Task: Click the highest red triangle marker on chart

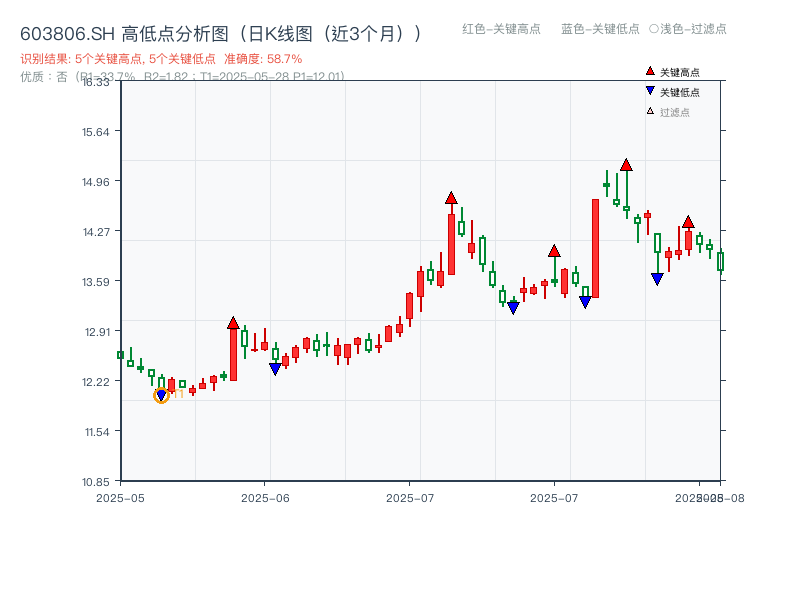Action: pos(628,166)
